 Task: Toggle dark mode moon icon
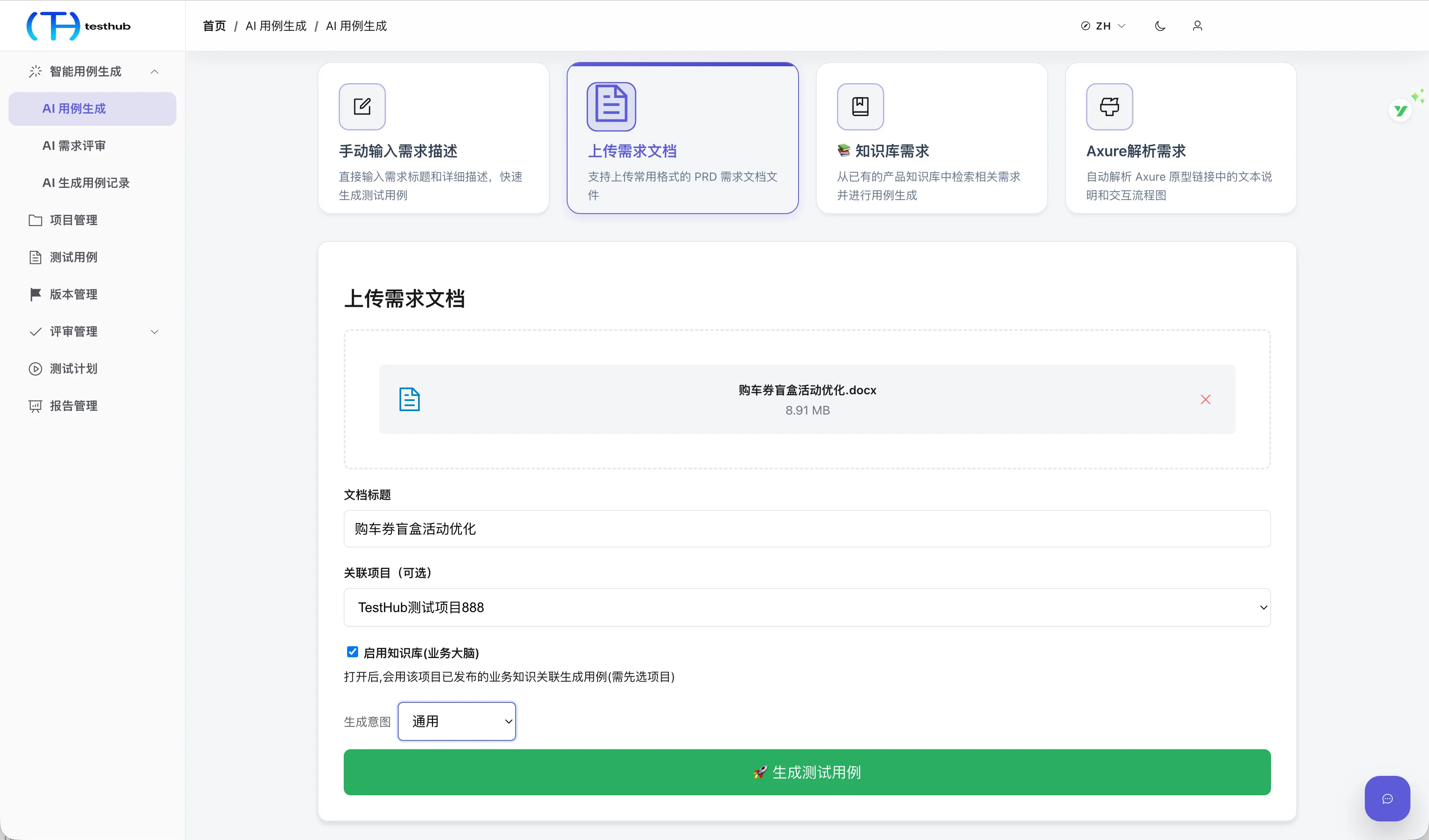coord(1160,26)
